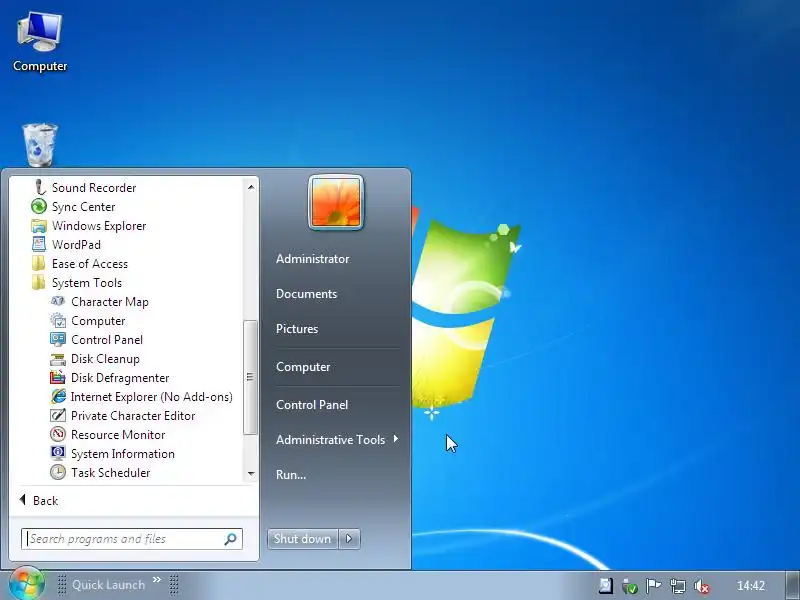Click the user account flower picture
This screenshot has width=800, height=600.
coord(336,203)
